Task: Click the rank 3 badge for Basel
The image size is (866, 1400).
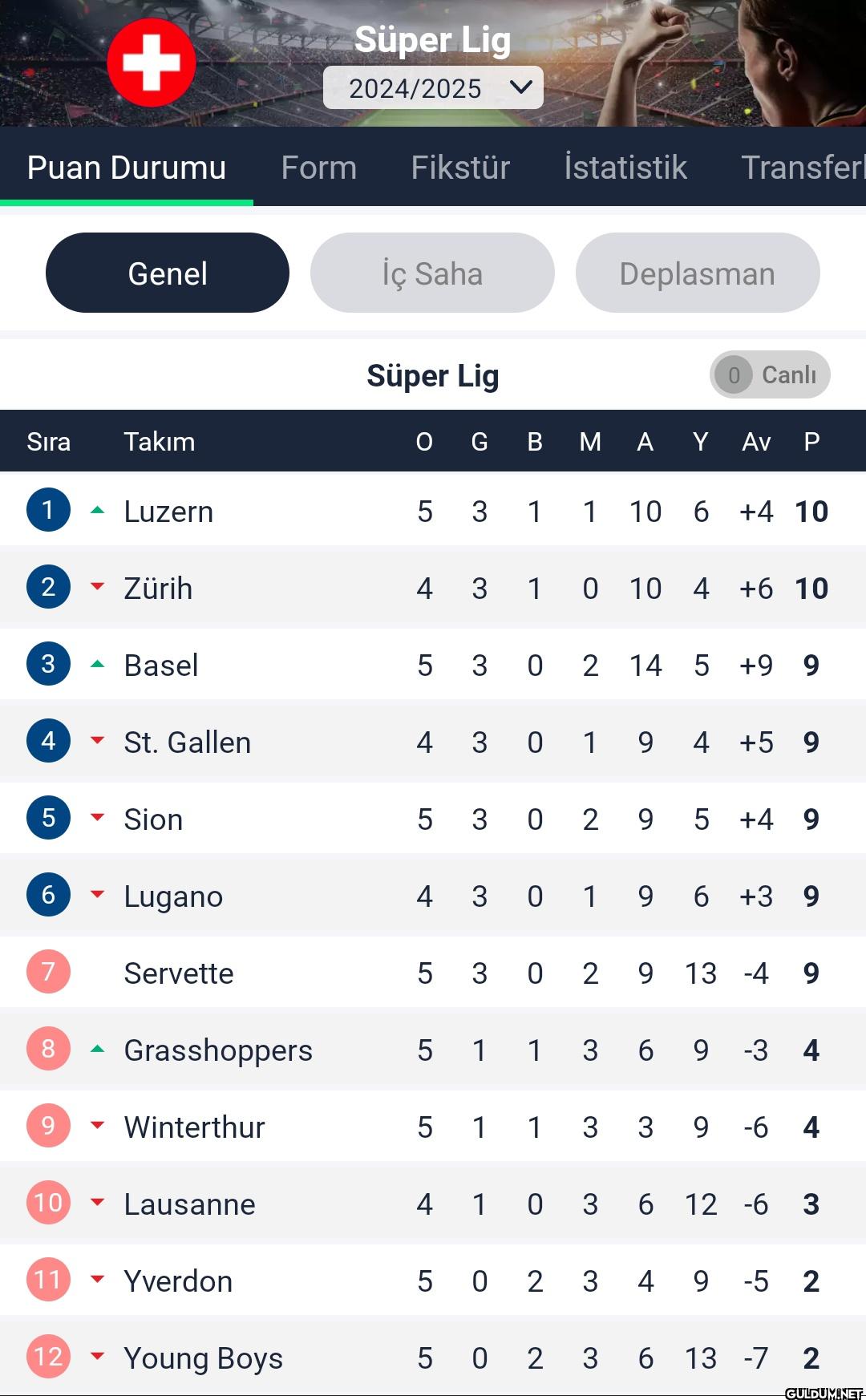Action: (x=48, y=664)
